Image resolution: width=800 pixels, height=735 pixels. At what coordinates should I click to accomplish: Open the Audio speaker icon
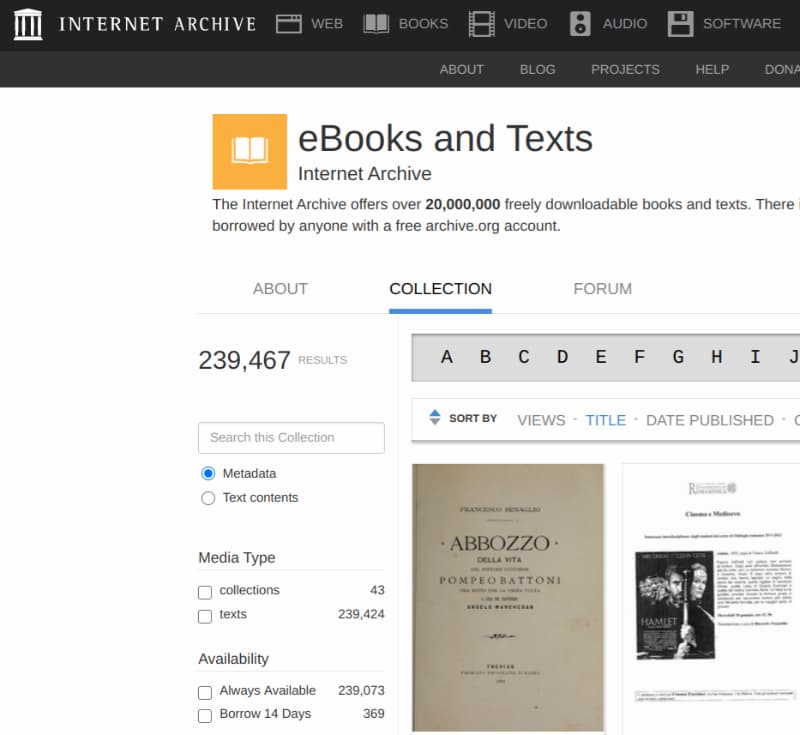pyautogui.click(x=580, y=24)
